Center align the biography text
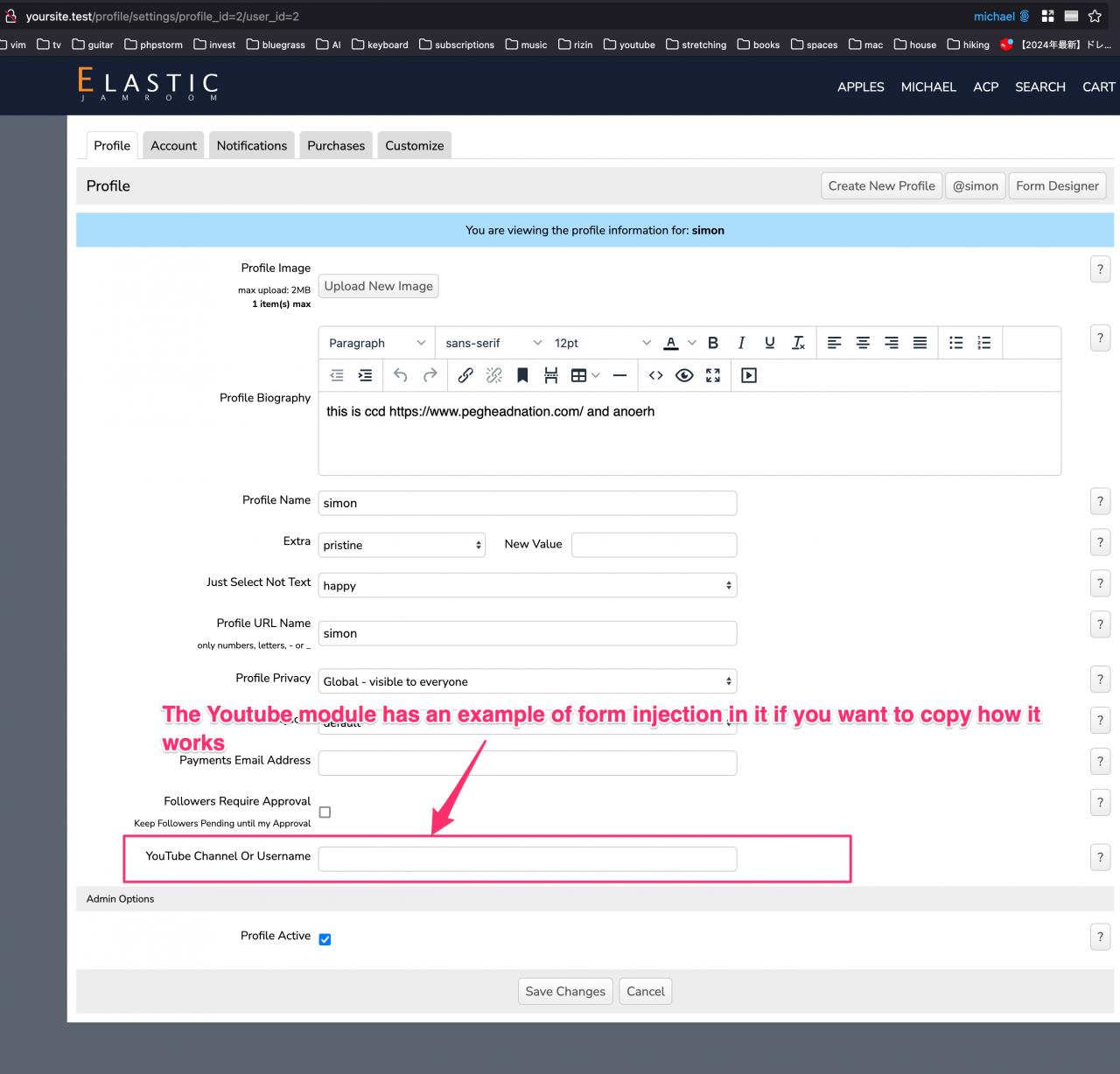 863,343
